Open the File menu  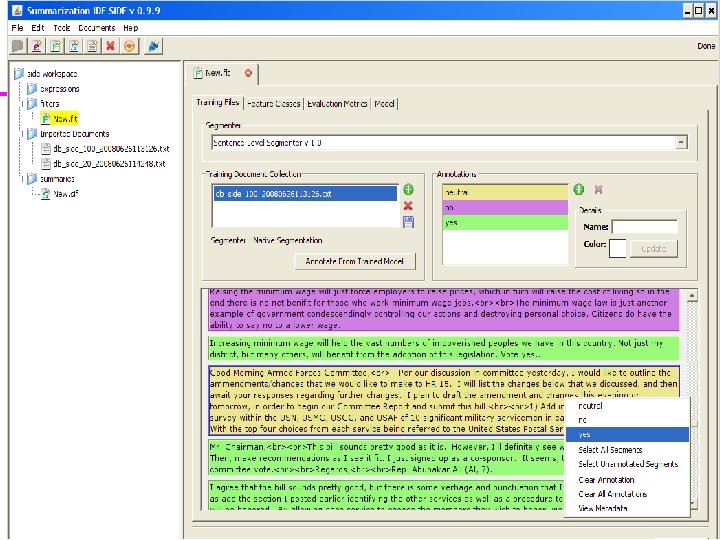coord(17,28)
